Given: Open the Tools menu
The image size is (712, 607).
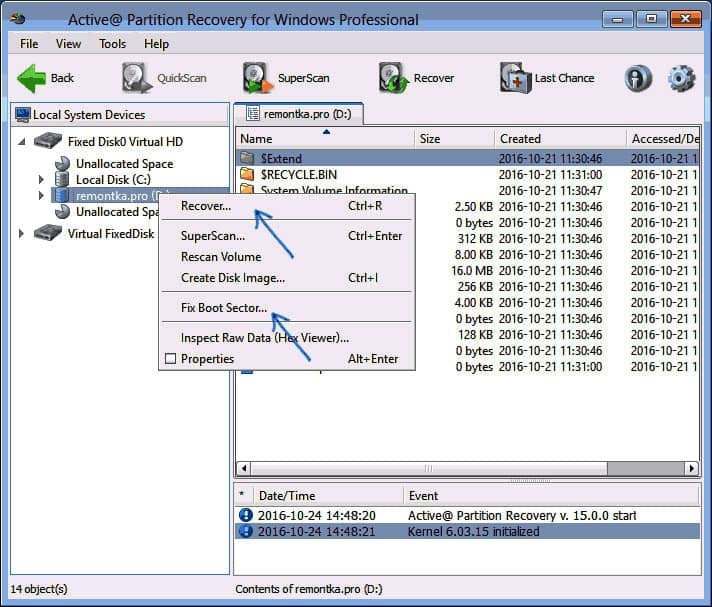Looking at the screenshot, I should [112, 44].
